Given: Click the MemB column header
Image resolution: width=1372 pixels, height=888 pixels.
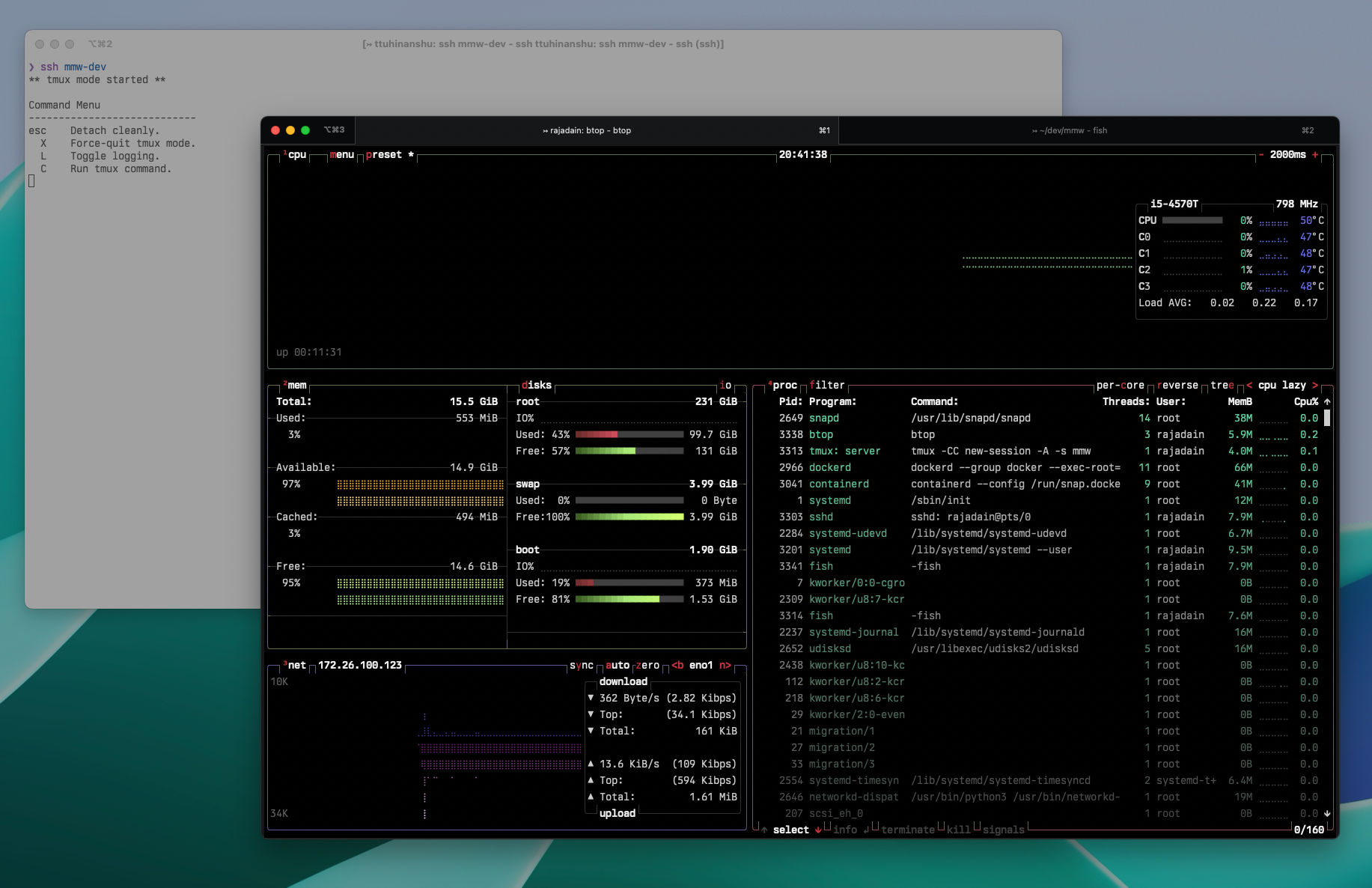Looking at the screenshot, I should point(1240,402).
